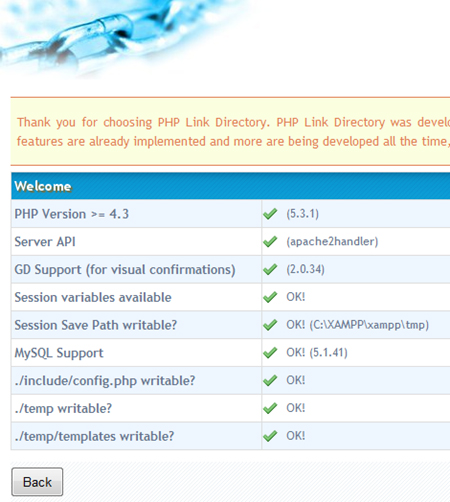Screen dimensions: 450x502
Task: Click the checkmark in MySQL Support row
Action: coord(270,352)
